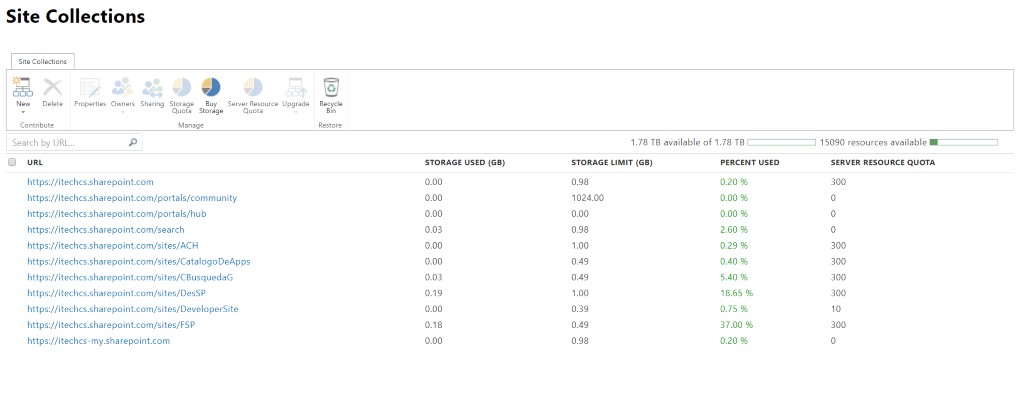Open the Recycle Bin icon
The image size is (1024, 394).
coord(331,88)
